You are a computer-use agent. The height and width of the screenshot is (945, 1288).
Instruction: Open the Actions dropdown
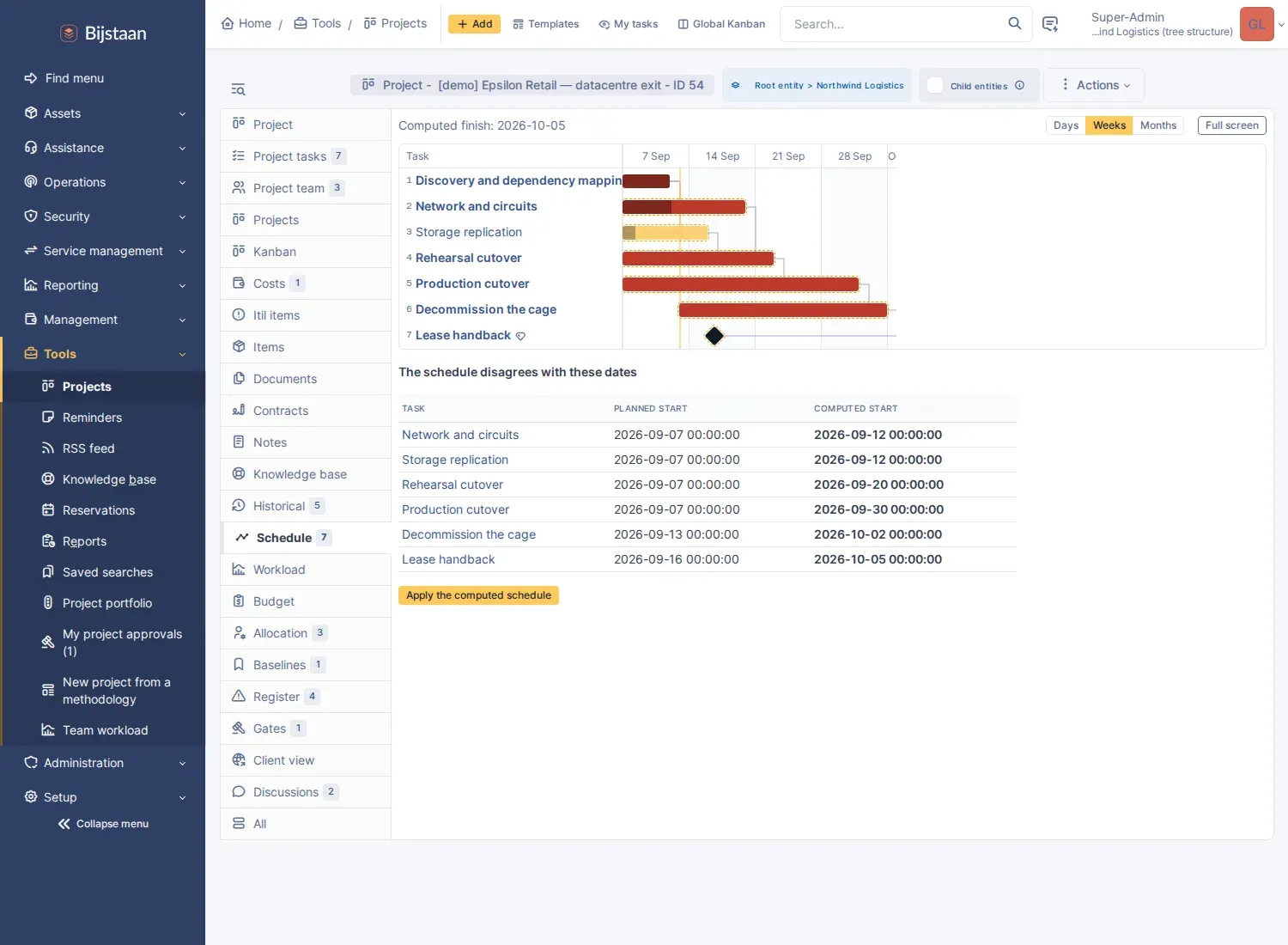[1095, 85]
